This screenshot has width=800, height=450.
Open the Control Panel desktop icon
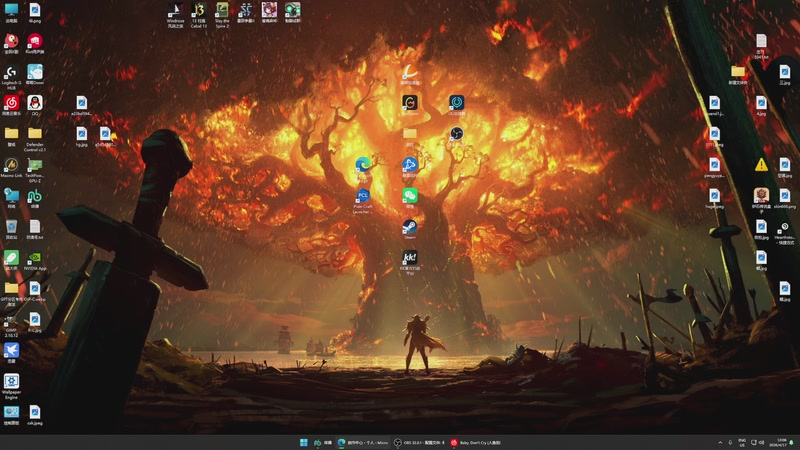tap(11, 415)
